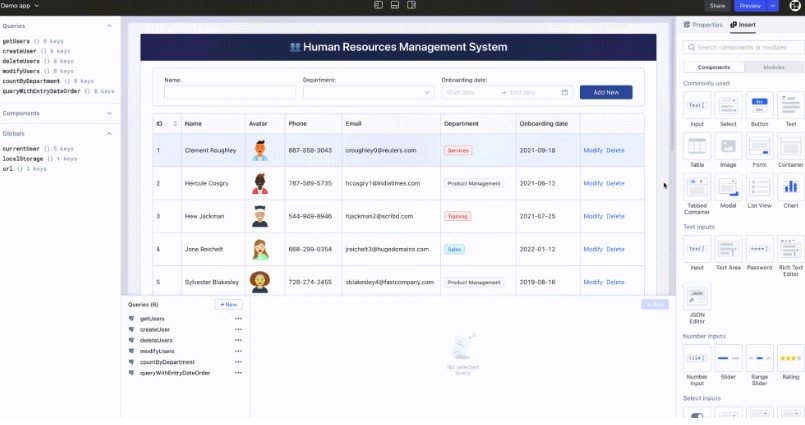Toggle the bottom panel layout icon
Viewport: 805px width, 425px height.
395,5
